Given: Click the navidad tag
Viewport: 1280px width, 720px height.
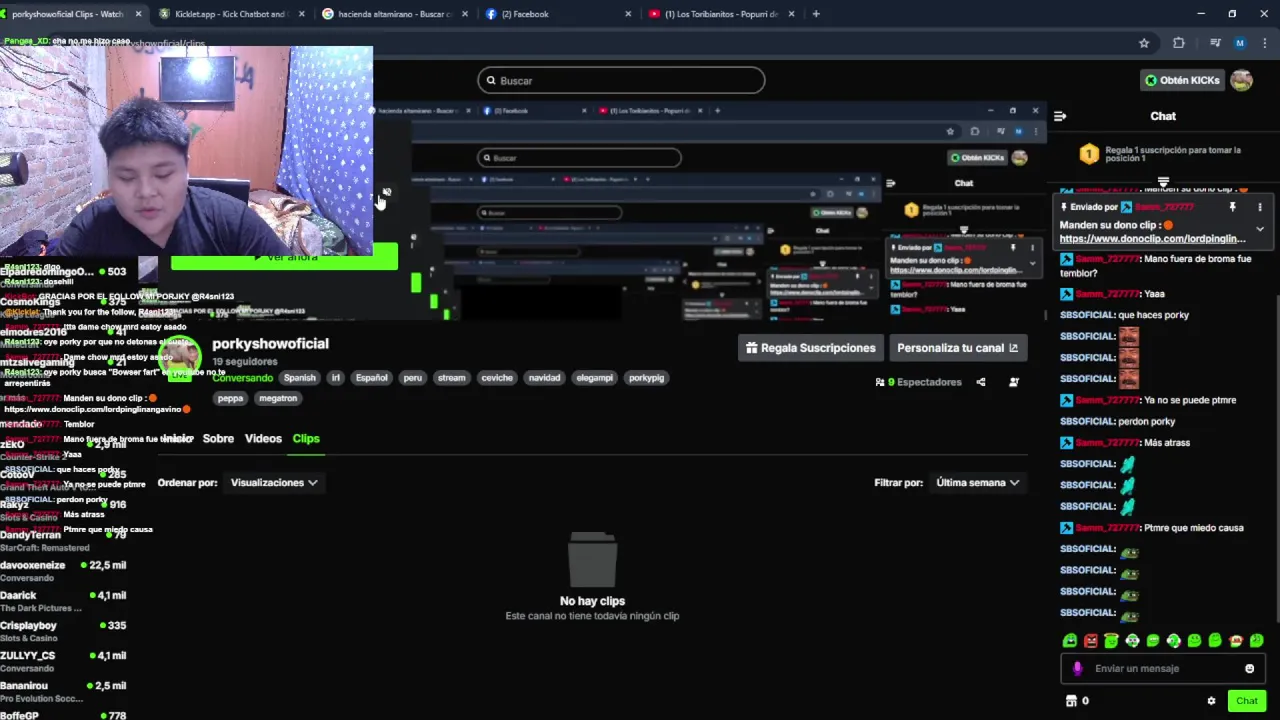Looking at the screenshot, I should (544, 378).
